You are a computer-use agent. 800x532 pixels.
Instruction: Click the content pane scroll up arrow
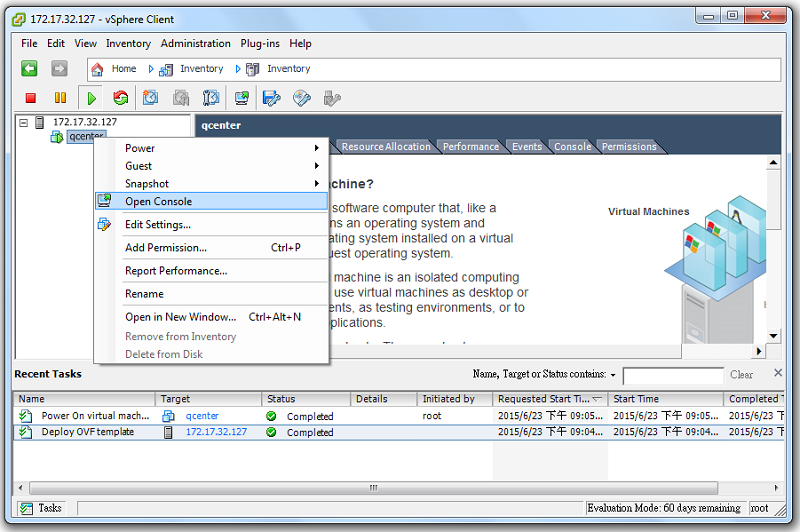(773, 162)
